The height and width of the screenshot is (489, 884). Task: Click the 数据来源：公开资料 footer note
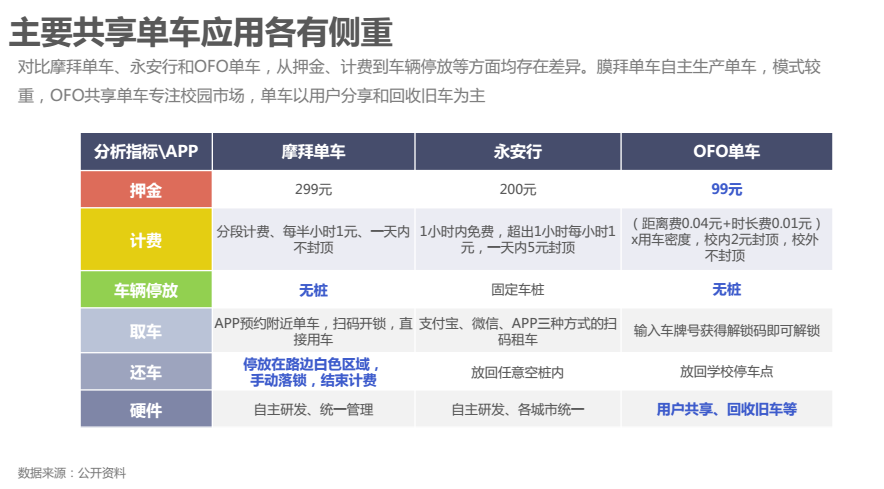(72, 472)
